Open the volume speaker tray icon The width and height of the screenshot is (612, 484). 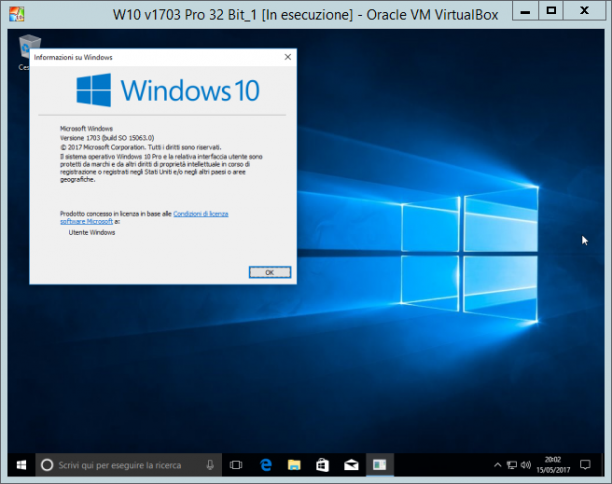[526, 465]
